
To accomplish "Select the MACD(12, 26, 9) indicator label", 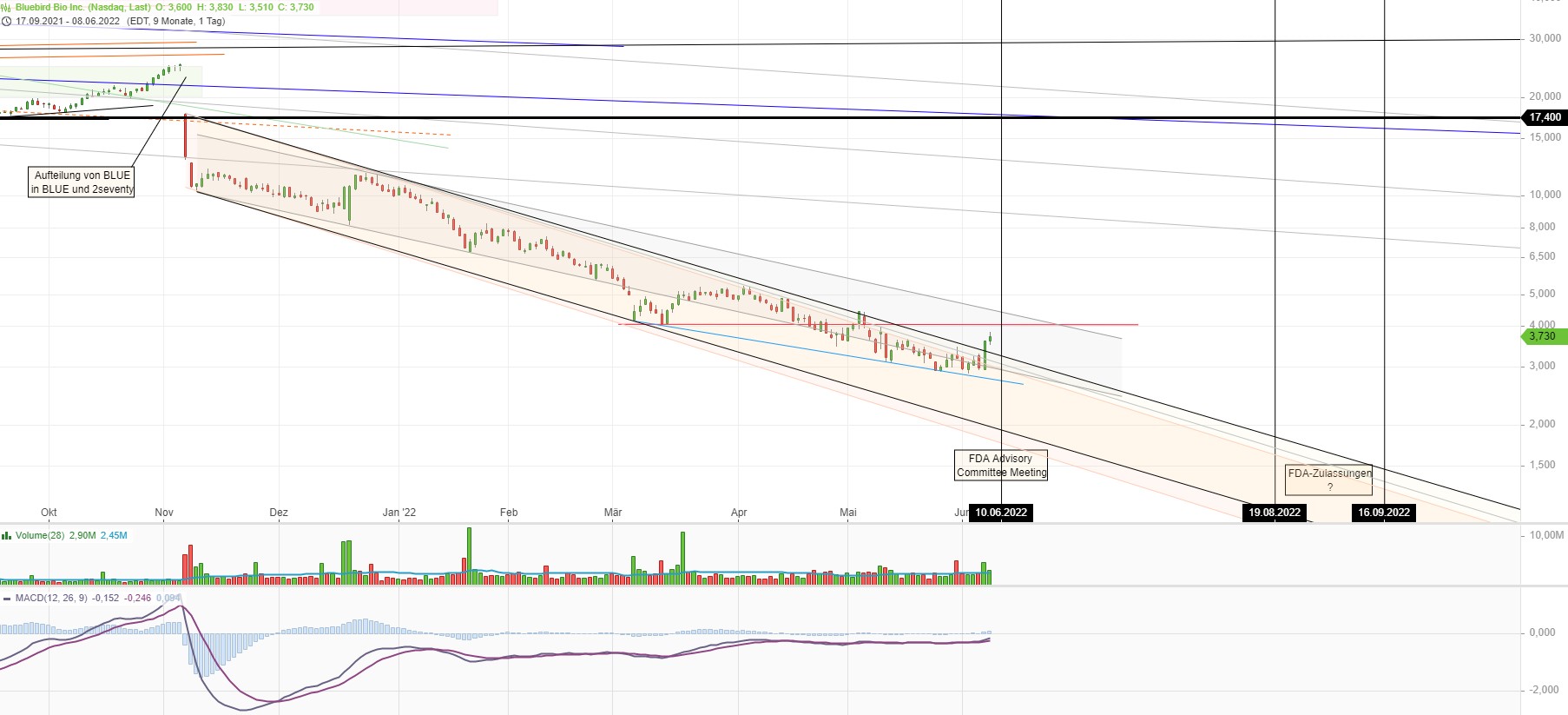I will click(51, 599).
